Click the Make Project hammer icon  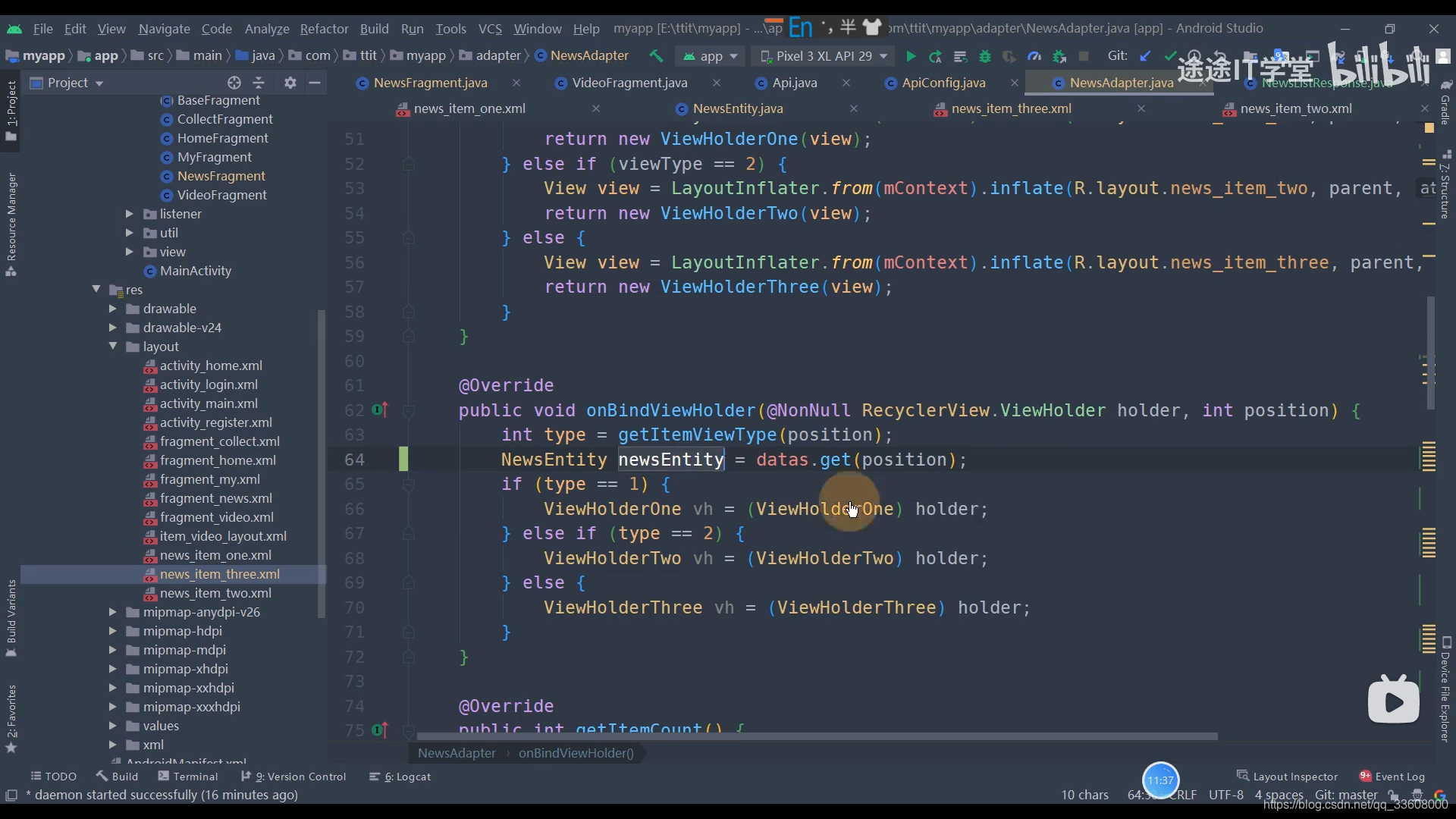click(x=656, y=56)
